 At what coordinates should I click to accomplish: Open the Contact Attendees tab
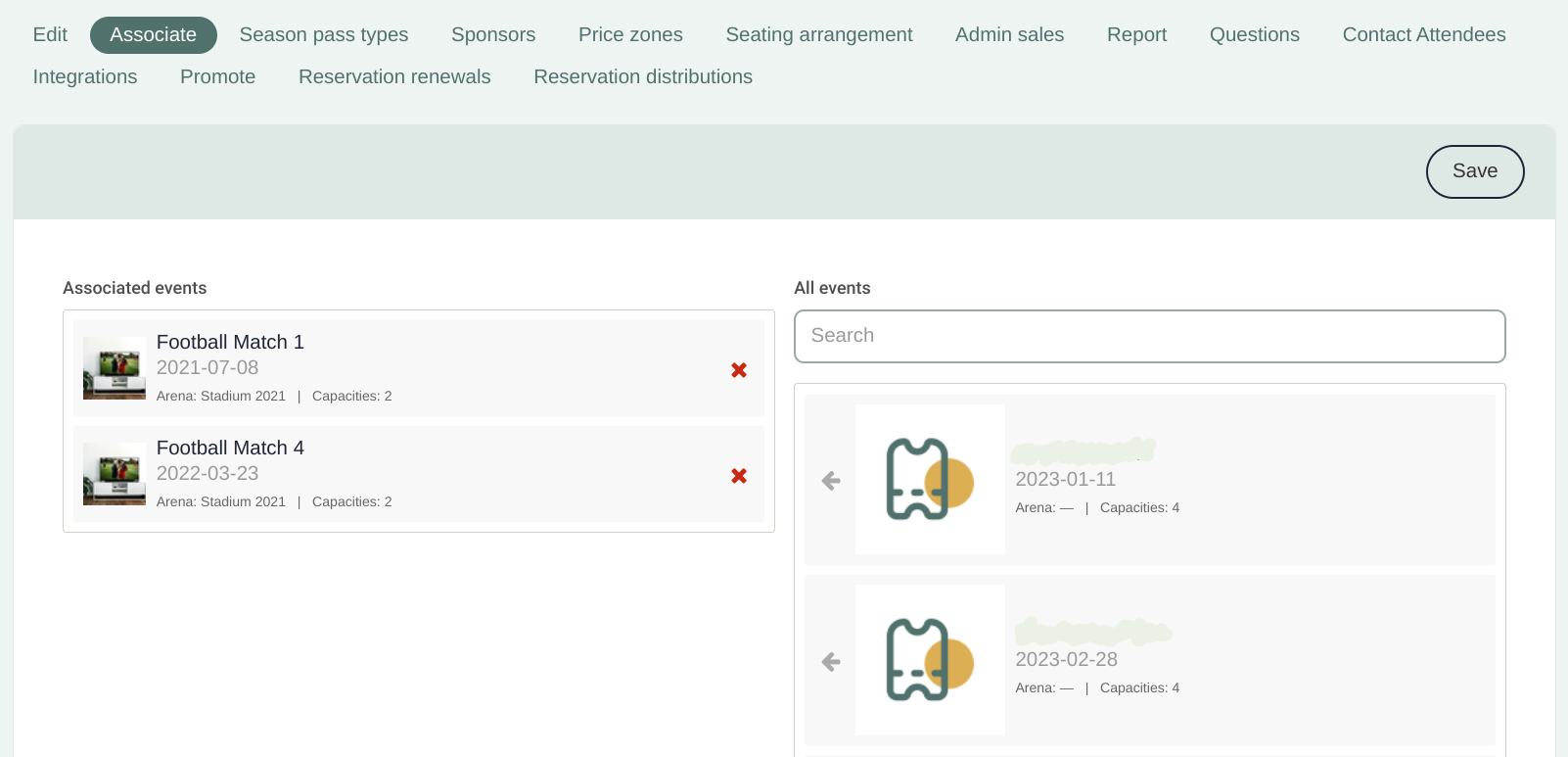point(1424,34)
